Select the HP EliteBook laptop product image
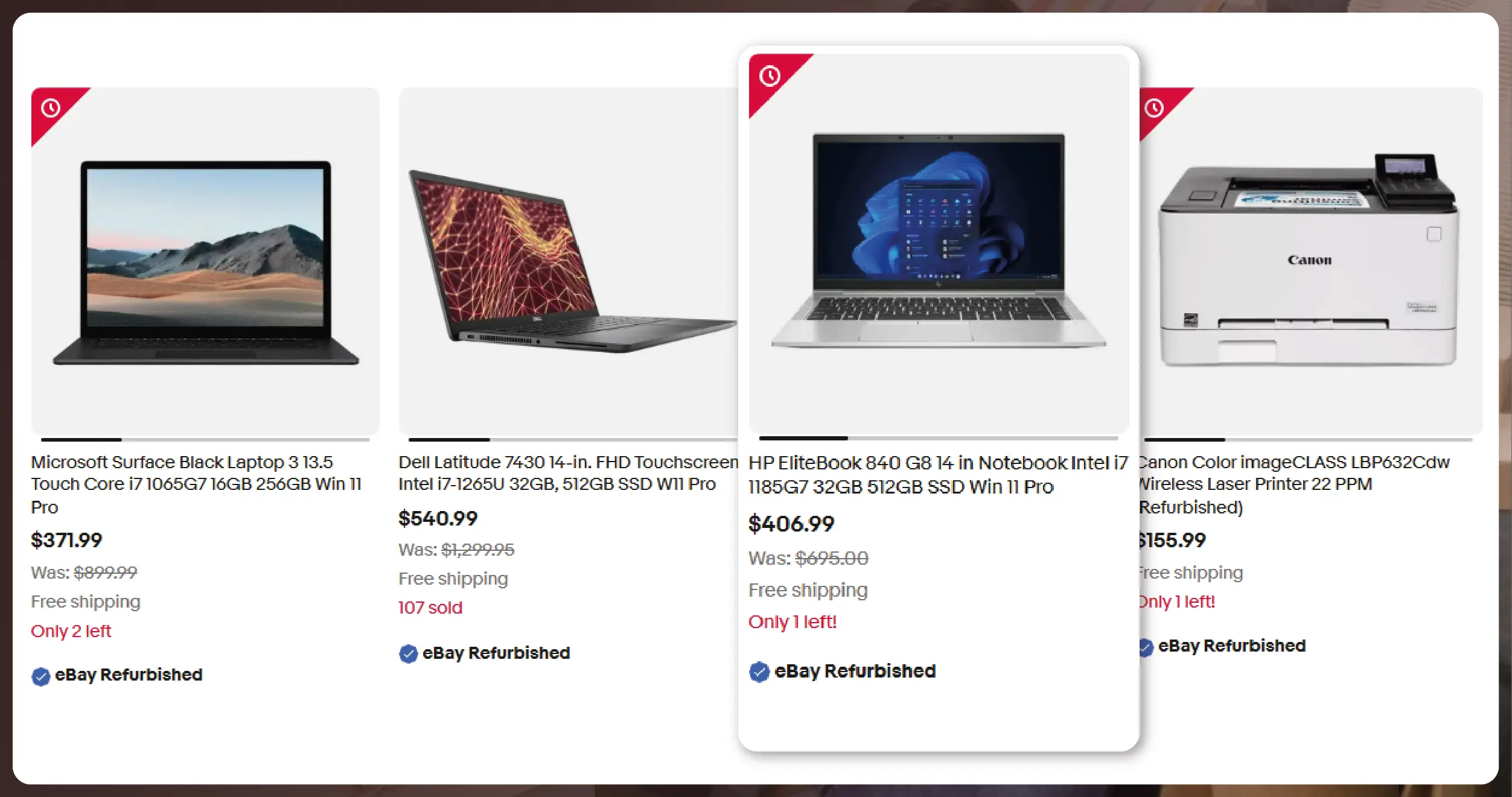Screen dimensions: 1512x797 pyautogui.click(x=939, y=241)
